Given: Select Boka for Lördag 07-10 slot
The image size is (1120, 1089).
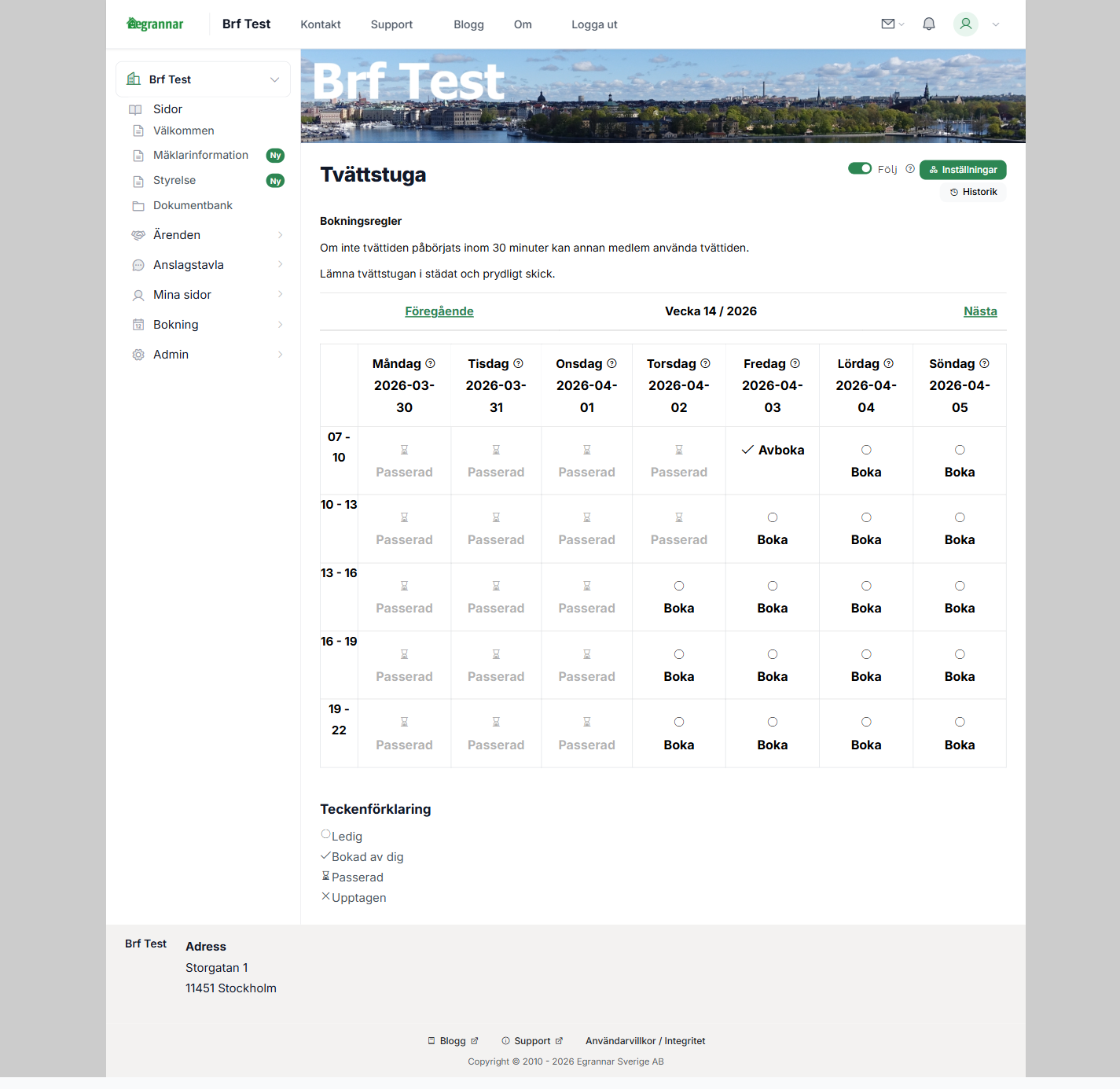Looking at the screenshot, I should [x=865, y=461].
